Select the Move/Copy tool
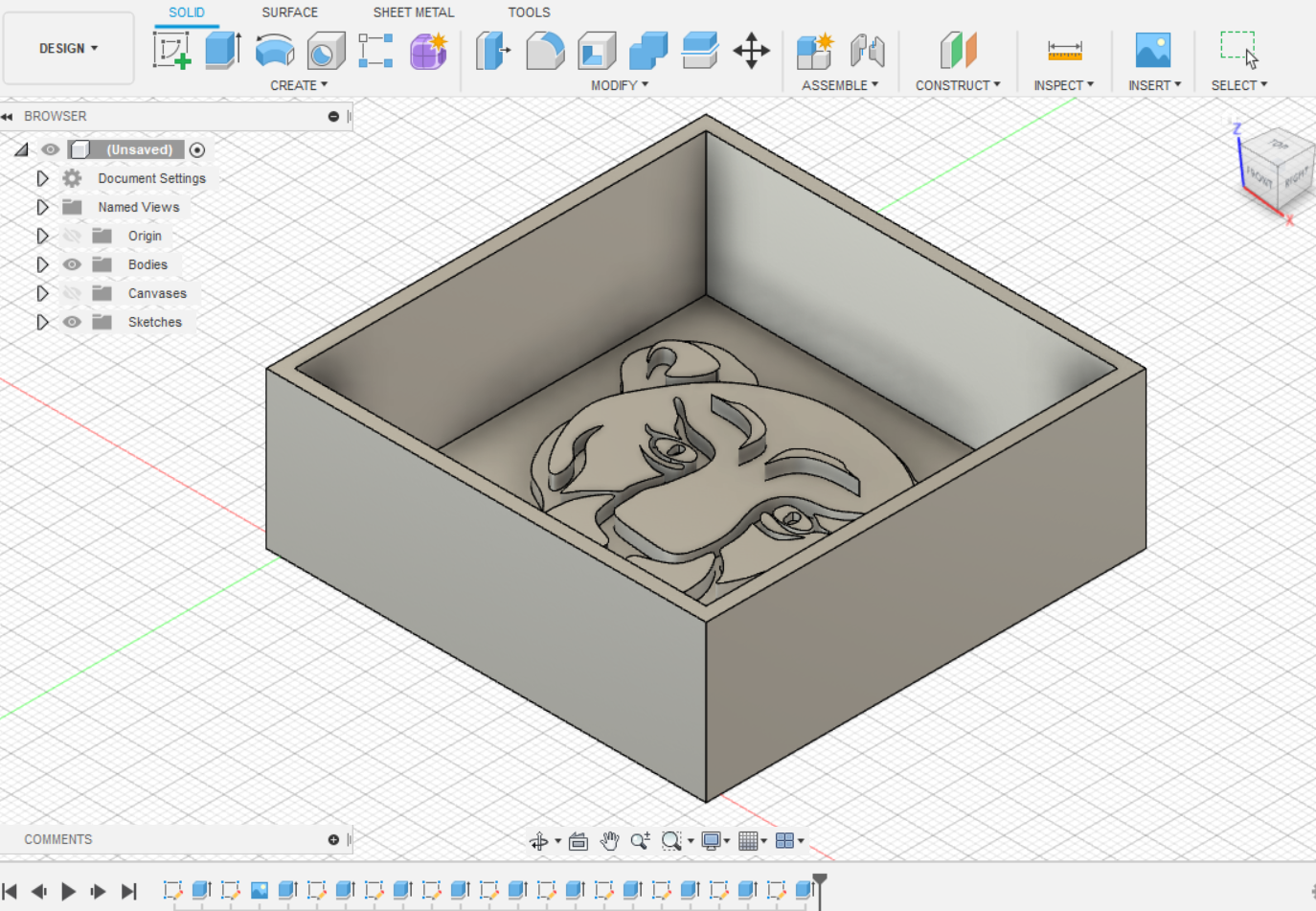This screenshot has width=1316, height=911. [x=752, y=50]
